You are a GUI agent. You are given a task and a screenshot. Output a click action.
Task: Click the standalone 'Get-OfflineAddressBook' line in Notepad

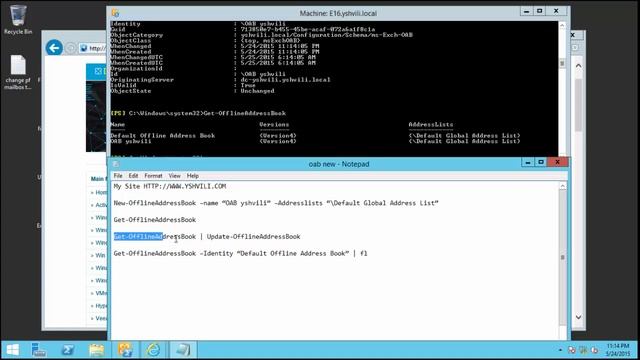[155, 220]
